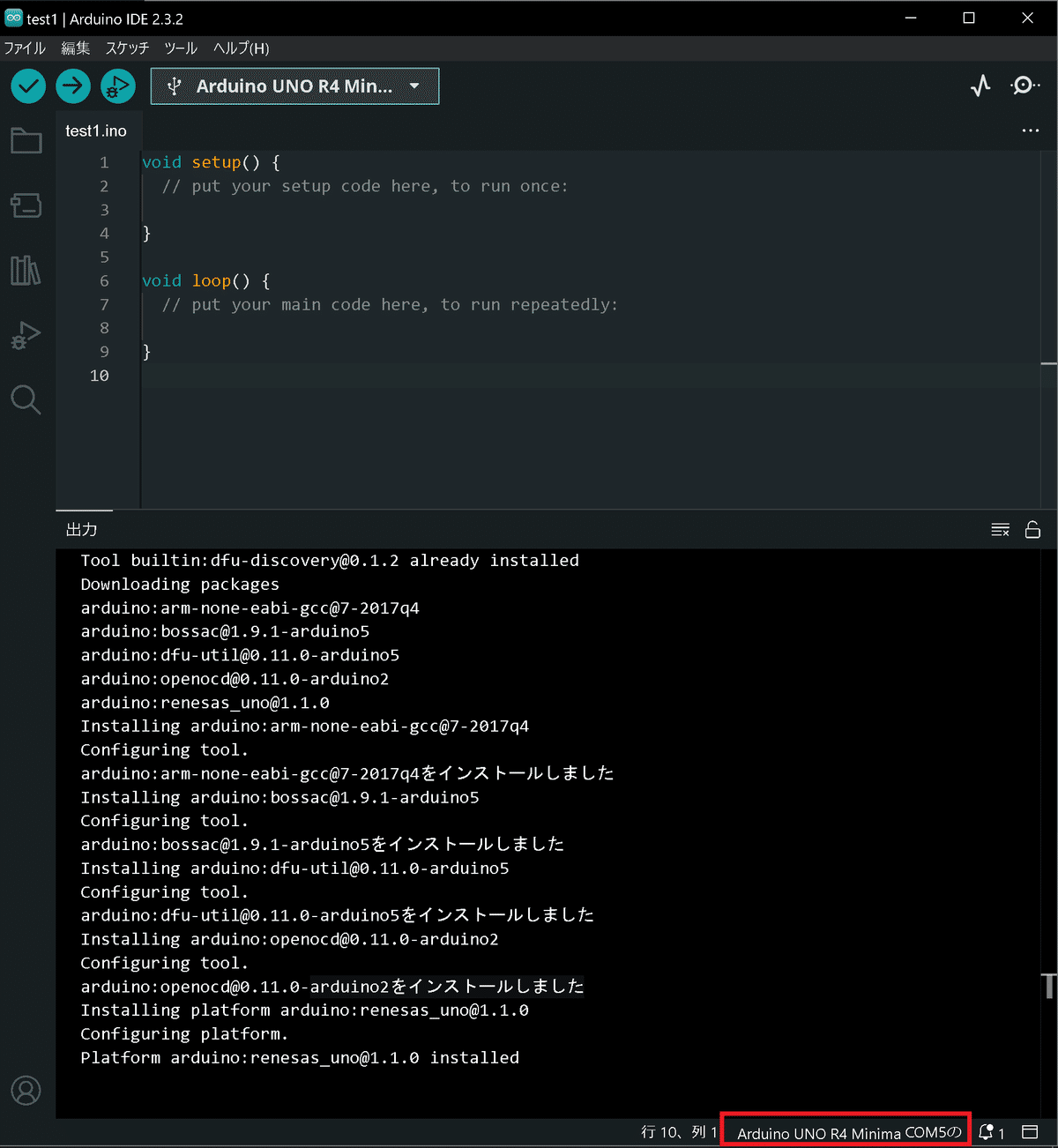
Task: Click the Upload arrow button
Action: click(73, 86)
